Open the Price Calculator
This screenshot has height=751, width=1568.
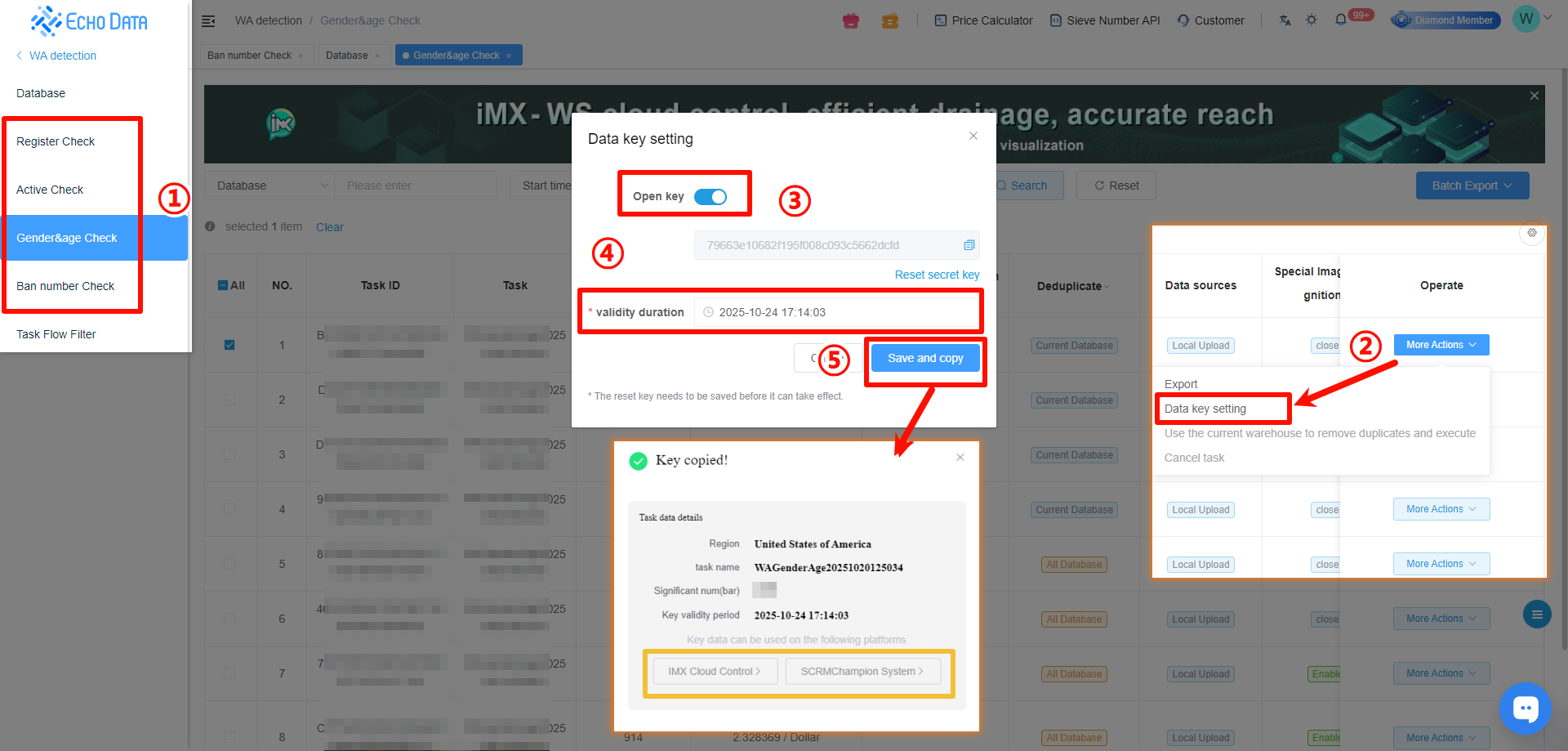click(983, 20)
